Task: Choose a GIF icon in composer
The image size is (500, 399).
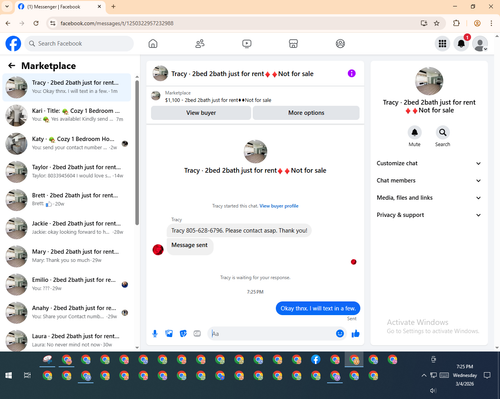Action: pyautogui.click(x=197, y=334)
